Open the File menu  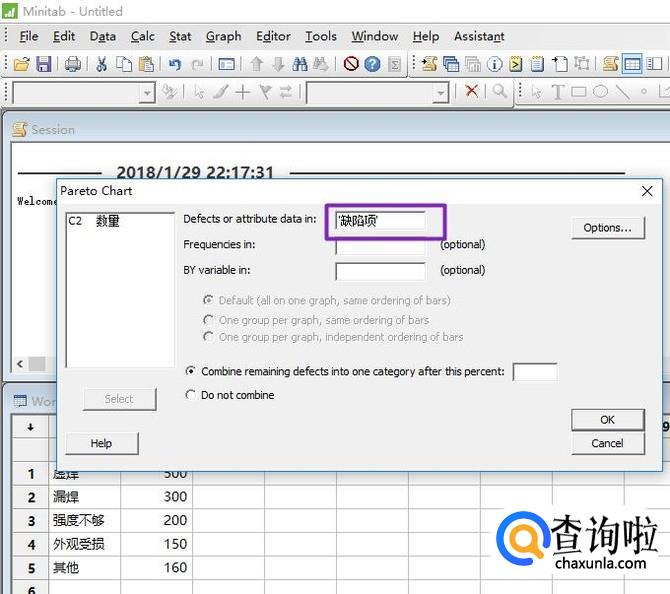click(29, 36)
